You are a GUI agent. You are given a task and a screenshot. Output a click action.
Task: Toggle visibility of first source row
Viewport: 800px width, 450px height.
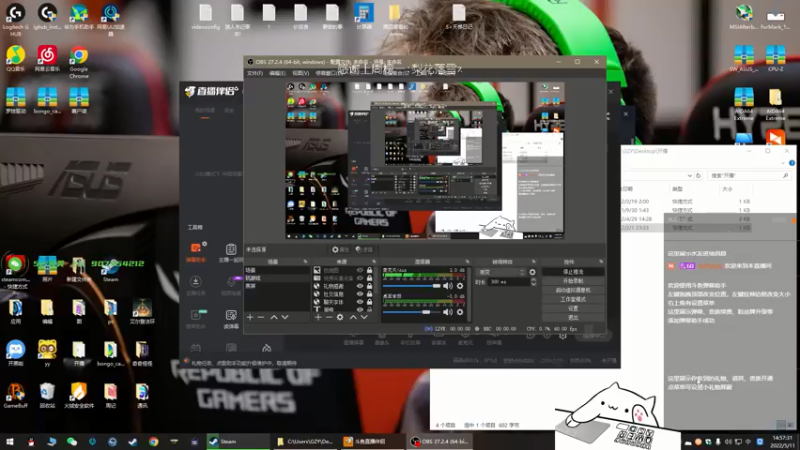coord(360,270)
